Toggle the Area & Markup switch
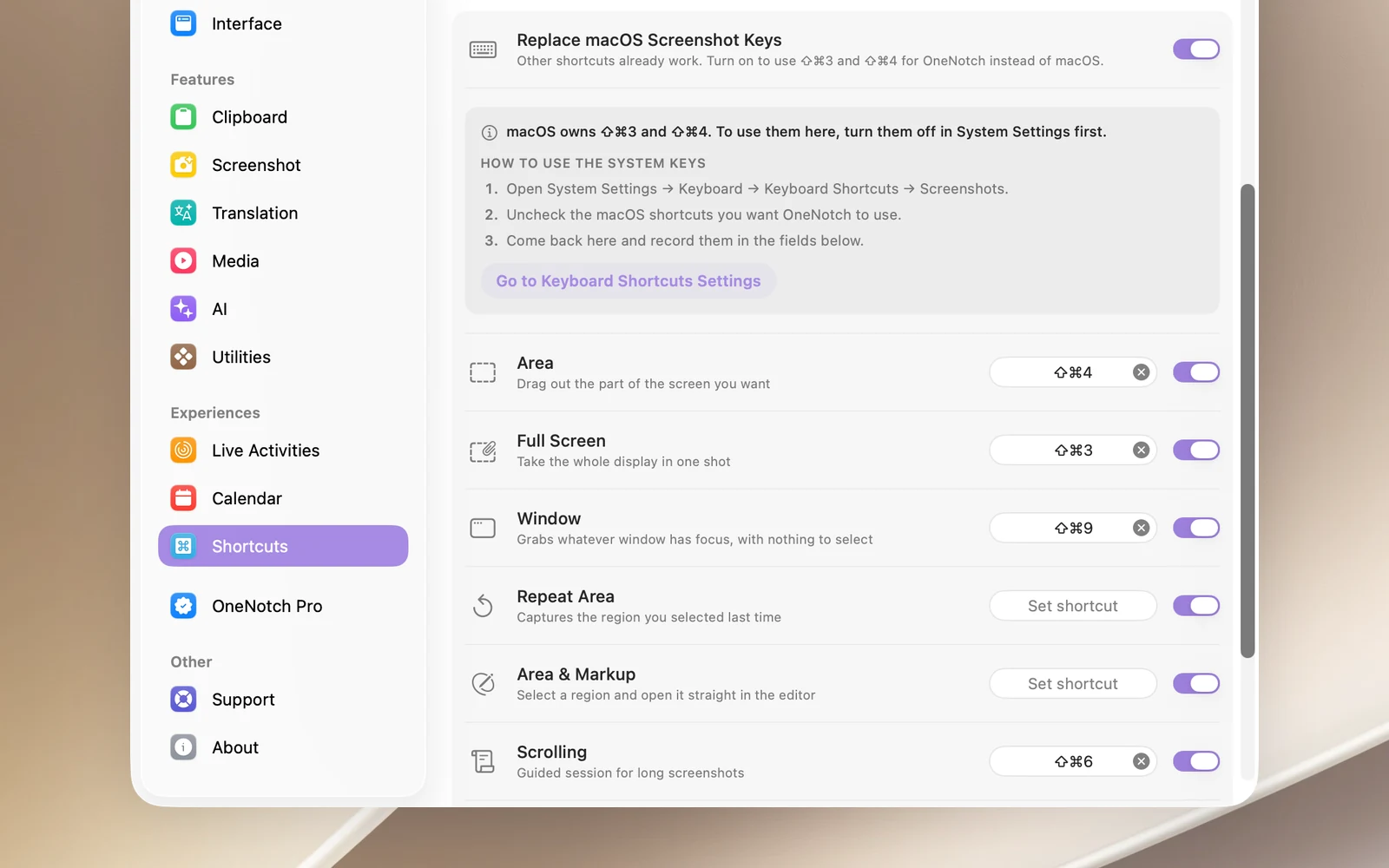The height and width of the screenshot is (868, 1389). 1196,684
